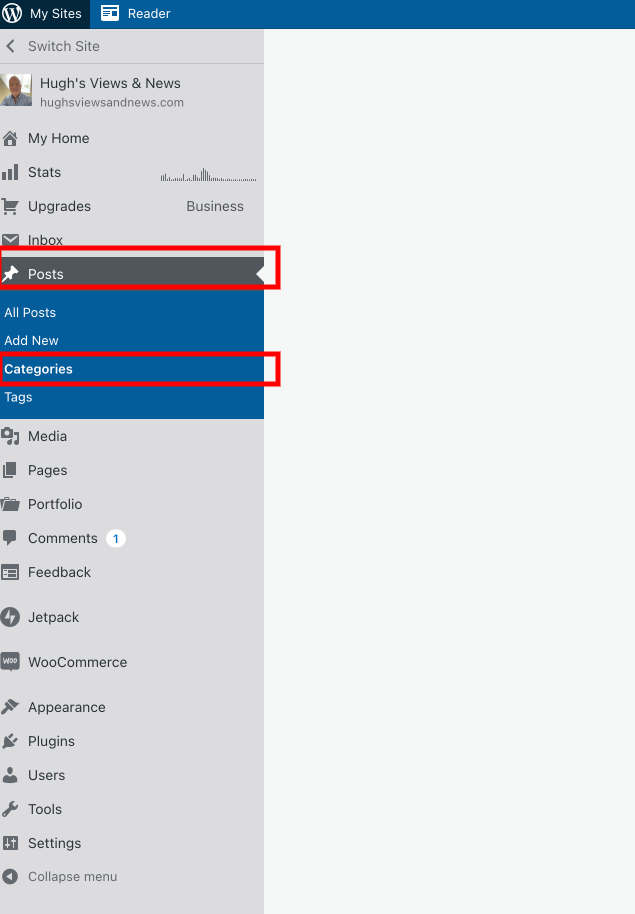Click the My Home house icon

coord(11,139)
